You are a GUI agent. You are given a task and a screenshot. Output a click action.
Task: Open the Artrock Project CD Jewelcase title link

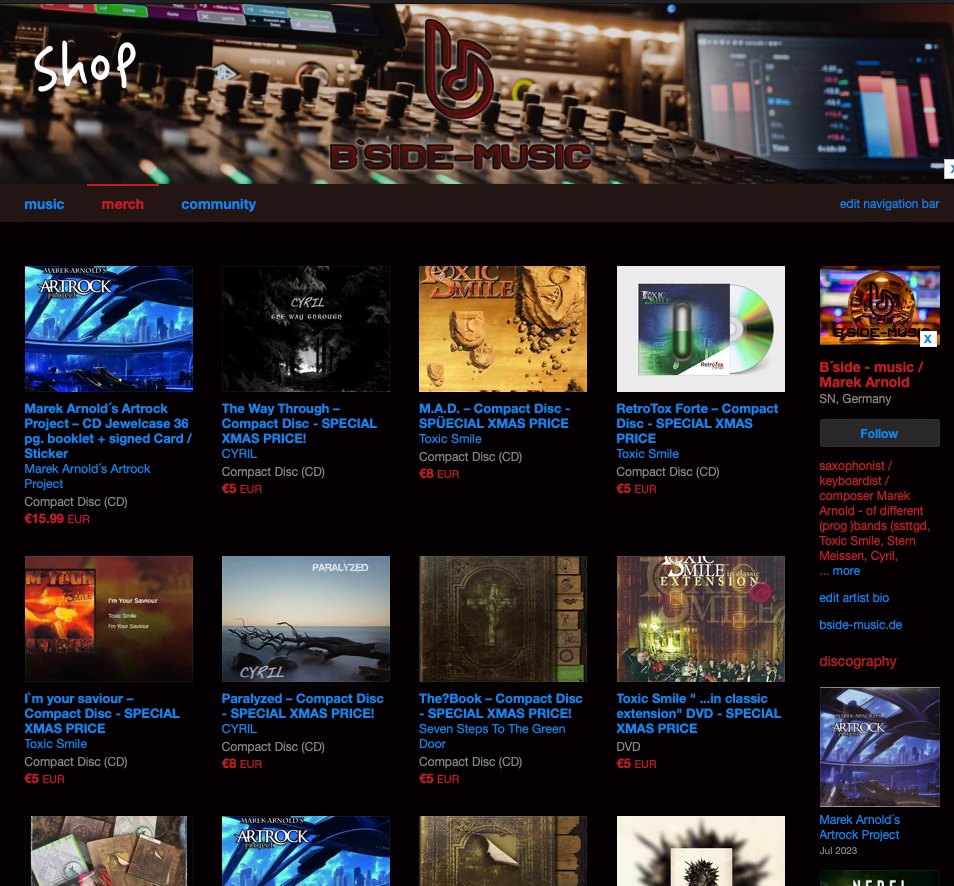point(108,431)
